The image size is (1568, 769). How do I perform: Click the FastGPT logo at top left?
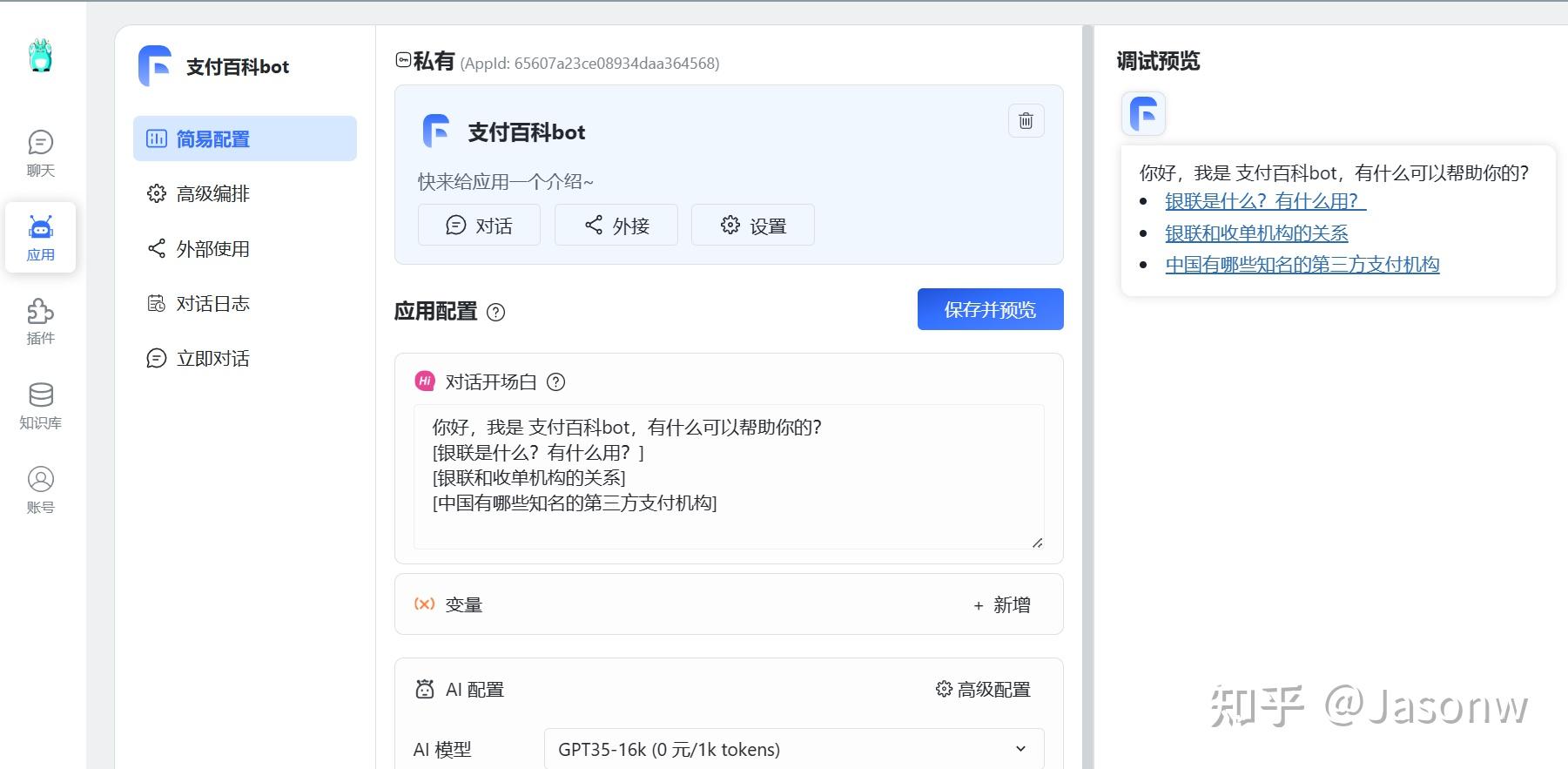coord(41,56)
